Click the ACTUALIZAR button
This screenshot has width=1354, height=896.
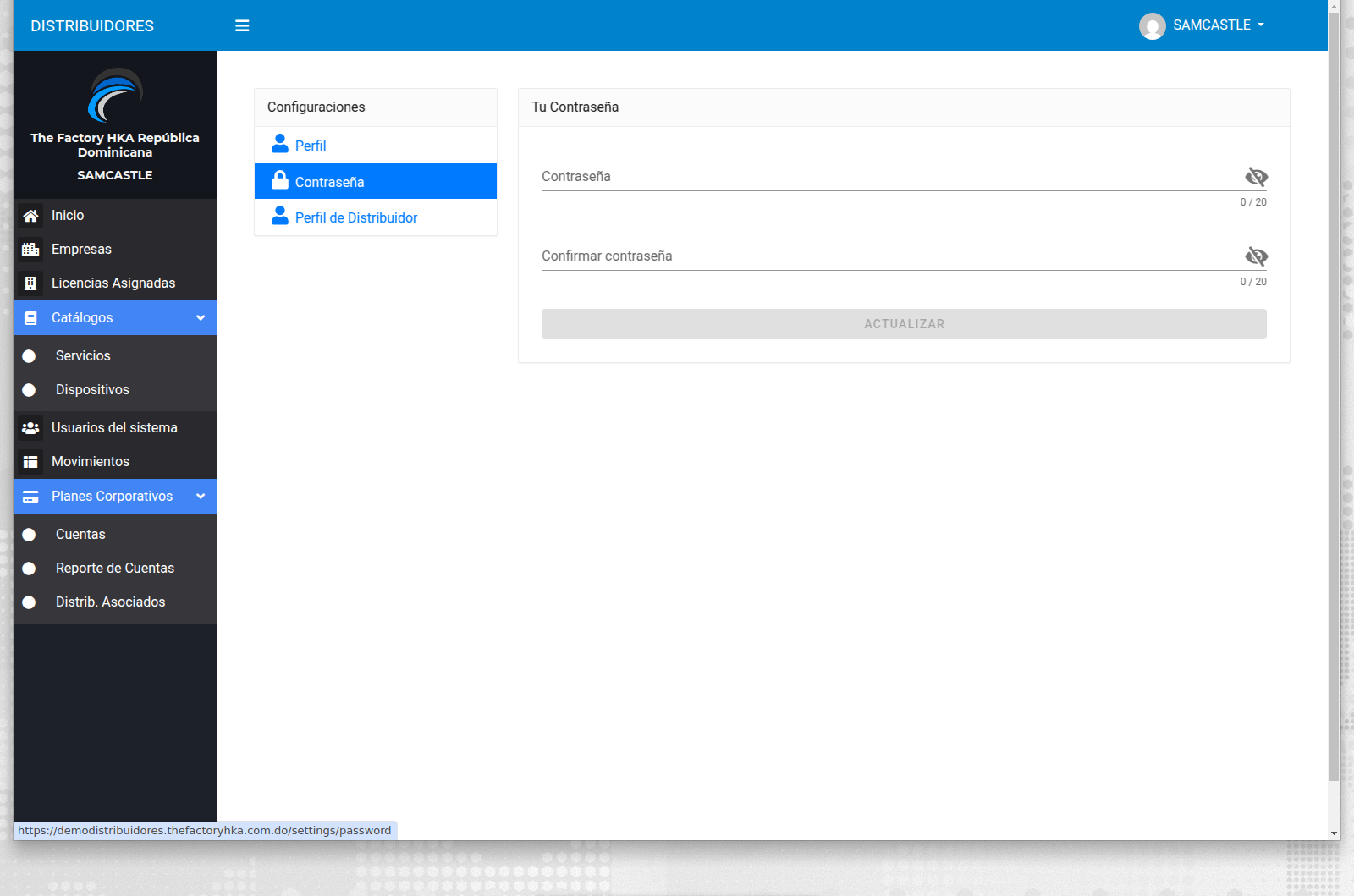904,324
